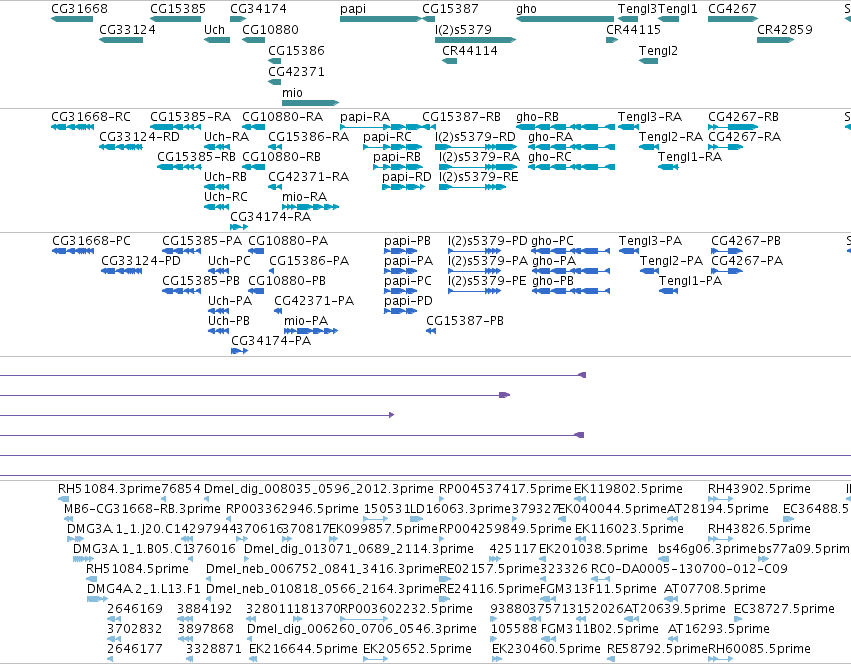Select transcript CG4267-RA
851x664 pixels.
click(x=726, y=147)
